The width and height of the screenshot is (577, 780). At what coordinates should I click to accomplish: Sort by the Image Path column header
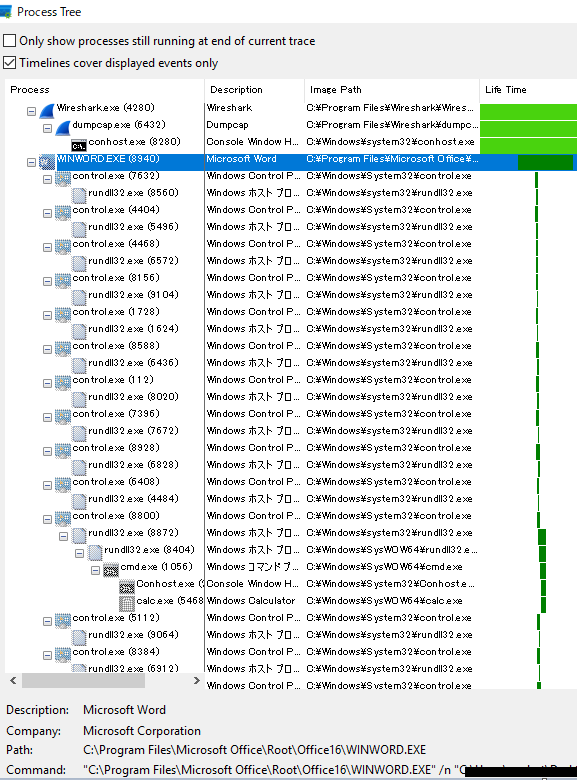pos(391,90)
